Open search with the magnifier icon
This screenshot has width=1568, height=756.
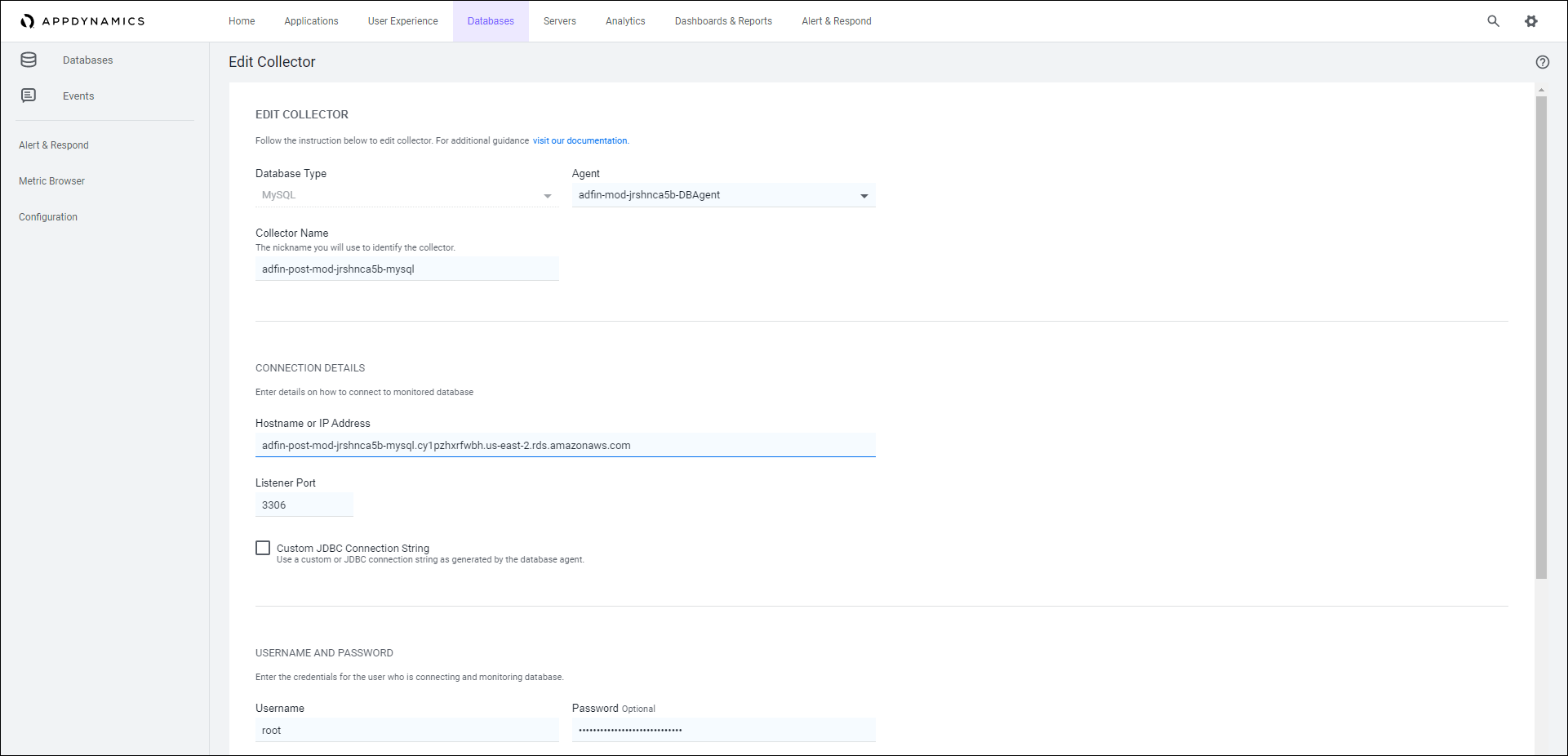coord(1493,21)
